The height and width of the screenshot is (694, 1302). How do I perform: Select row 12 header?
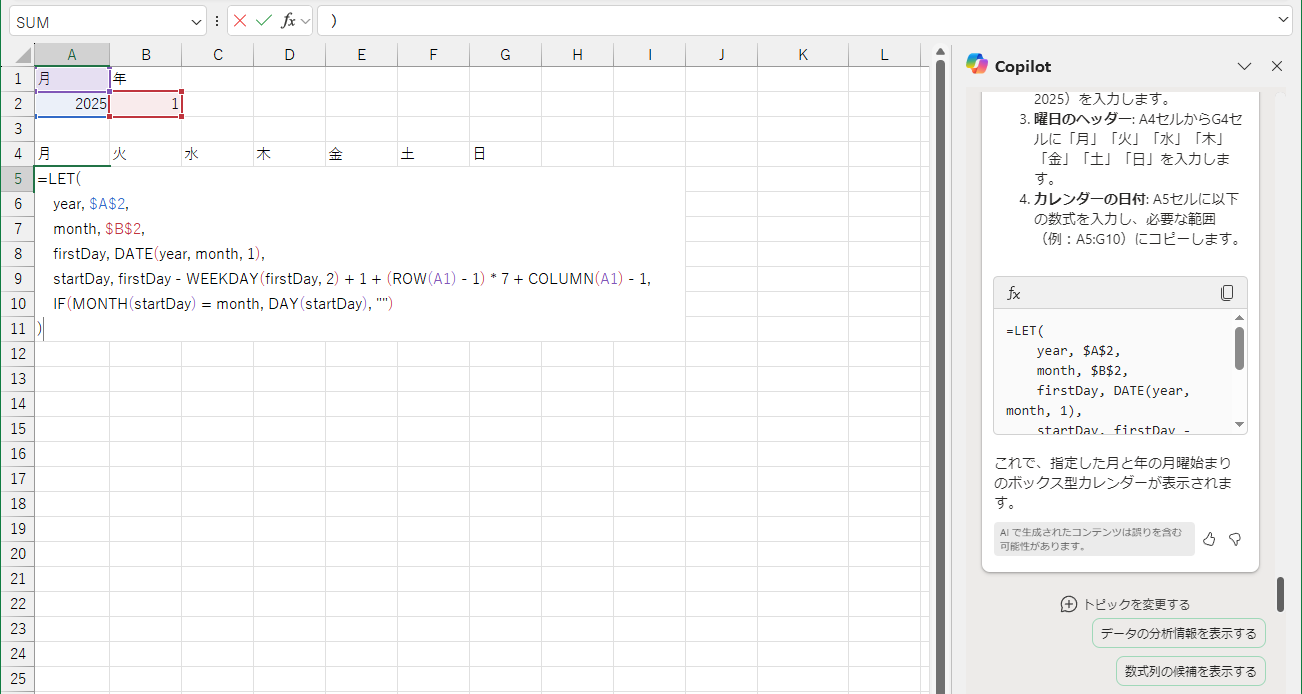(x=18, y=354)
